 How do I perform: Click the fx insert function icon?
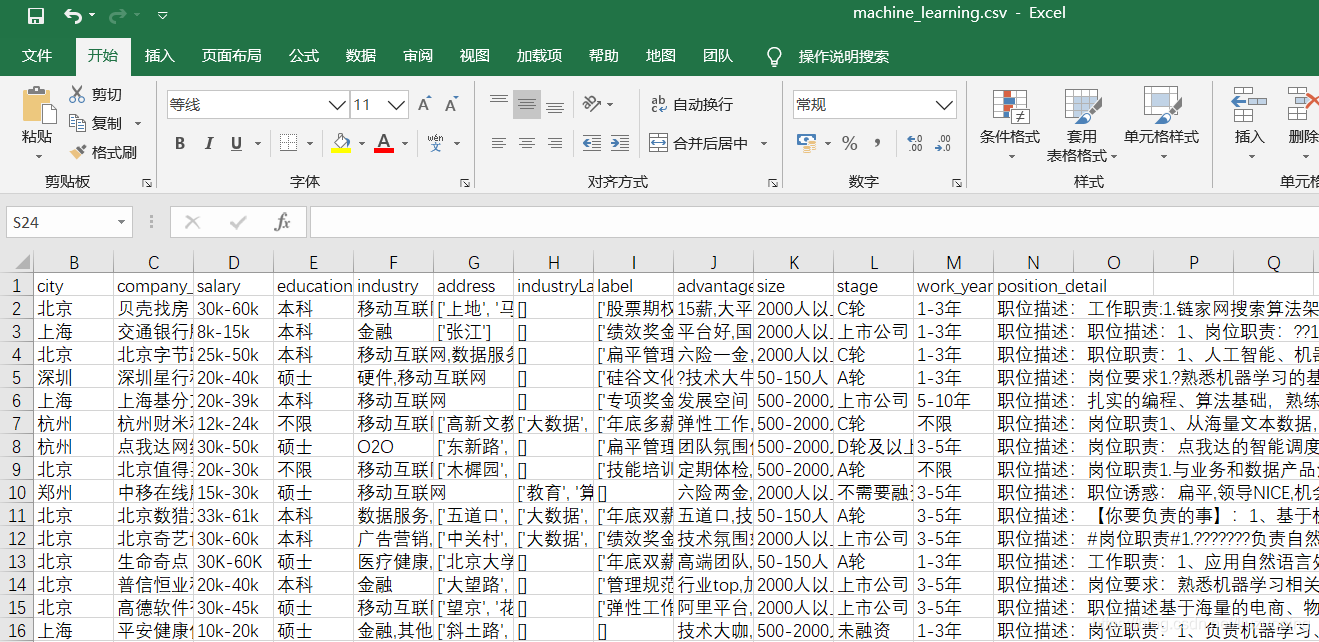tap(283, 222)
